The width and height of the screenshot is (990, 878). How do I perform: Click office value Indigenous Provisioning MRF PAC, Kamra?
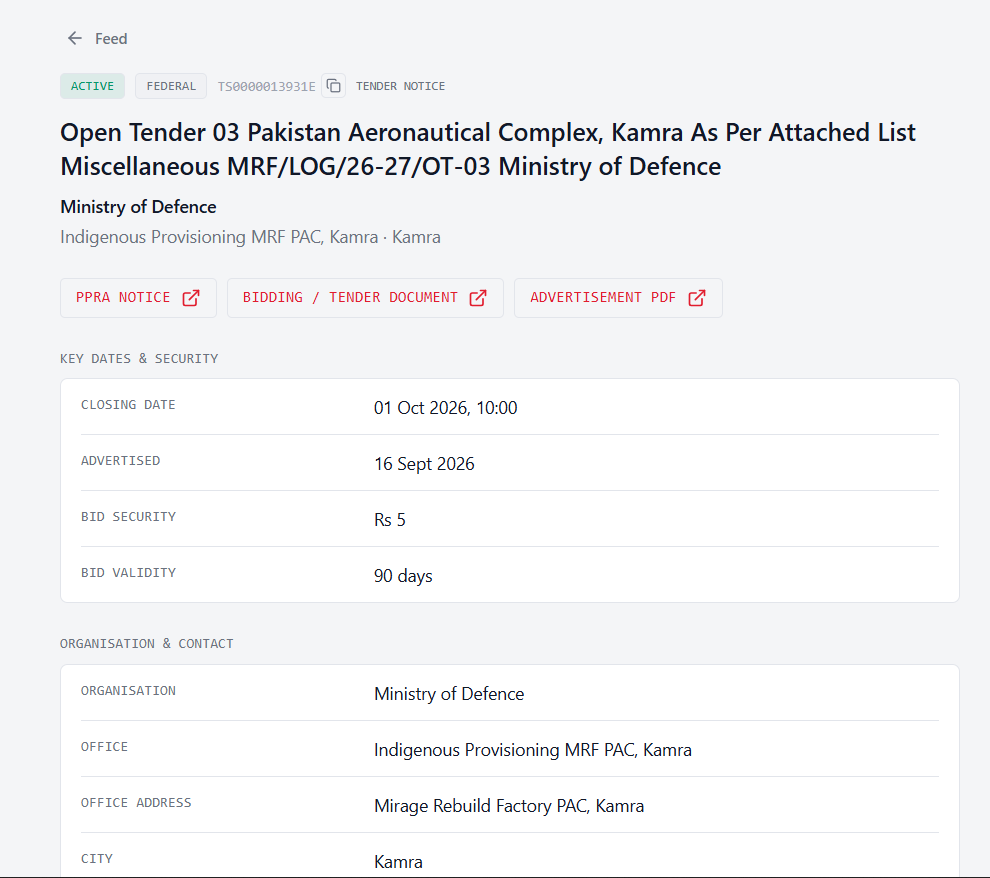pyautogui.click(x=533, y=750)
